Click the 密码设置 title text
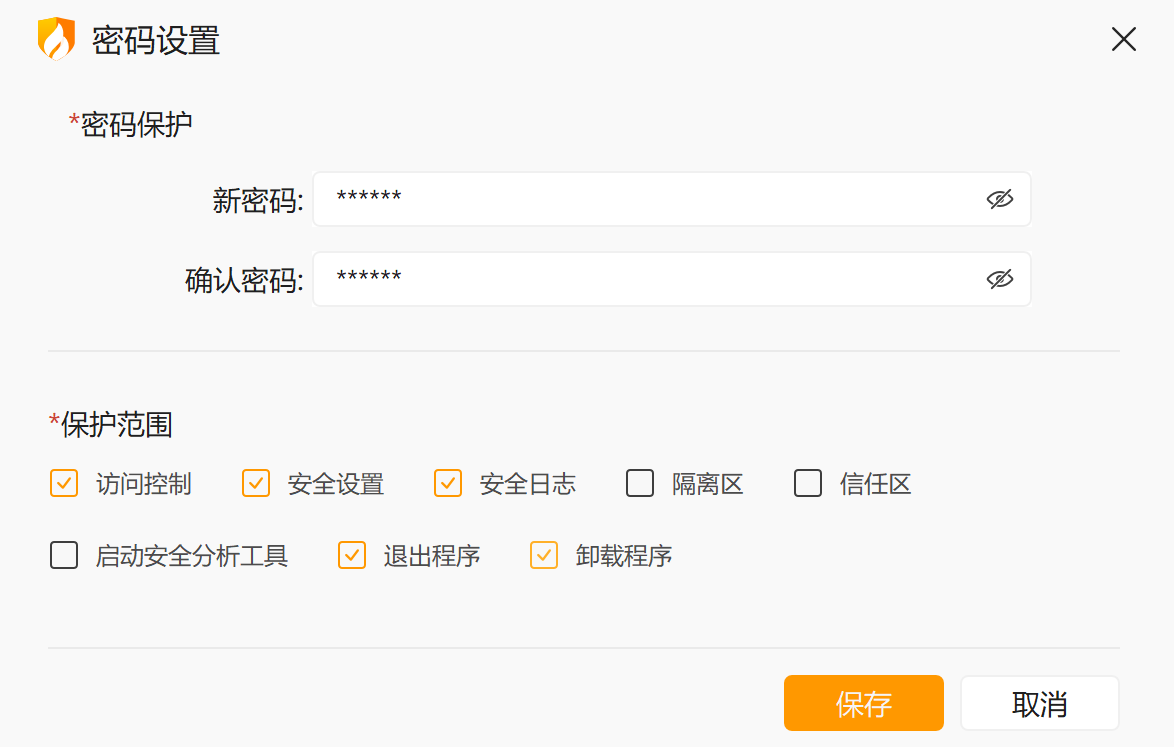 tap(156, 40)
